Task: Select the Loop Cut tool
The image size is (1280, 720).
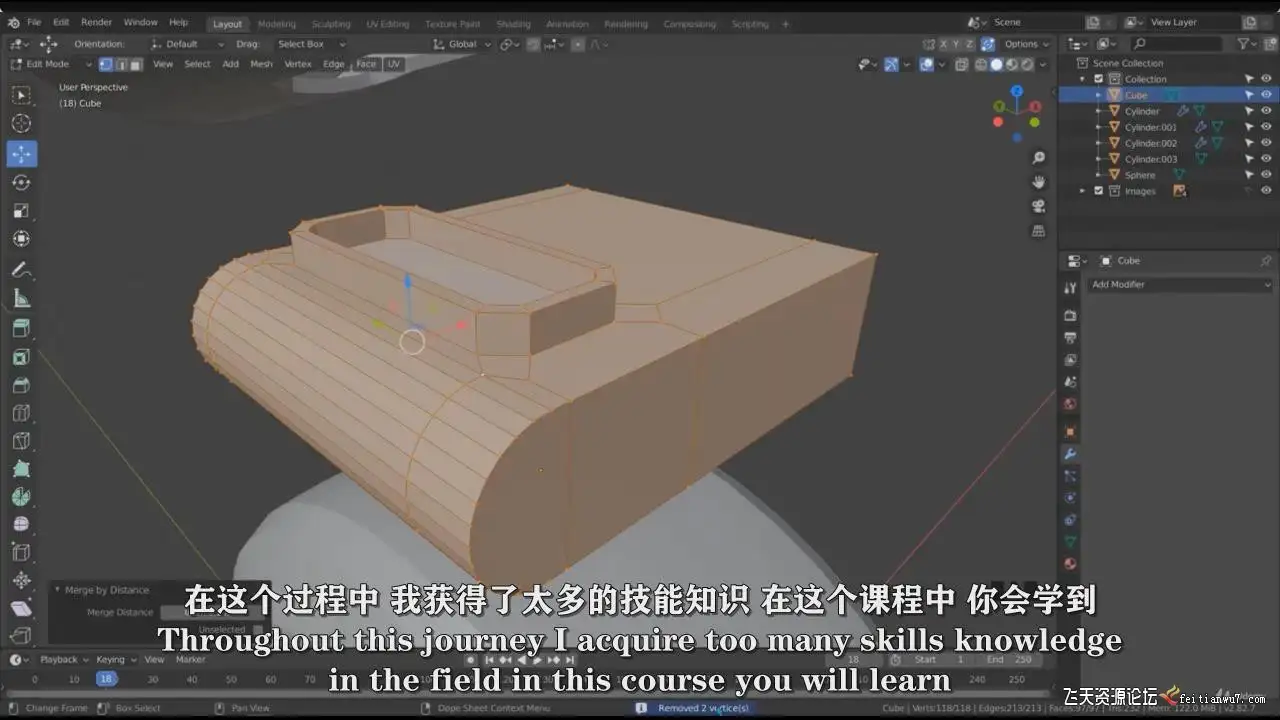Action: click(x=21, y=413)
